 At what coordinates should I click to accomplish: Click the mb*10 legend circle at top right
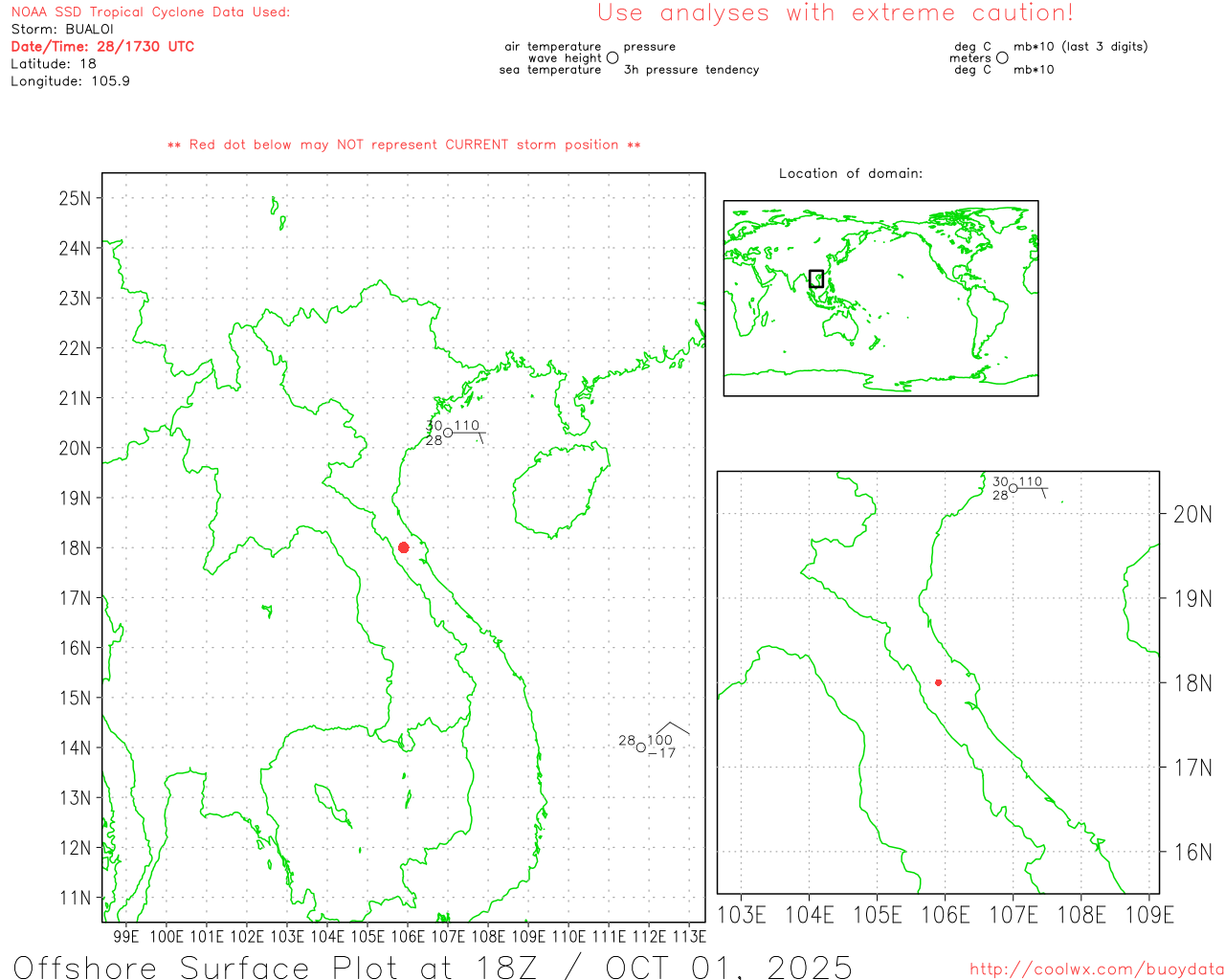[x=1002, y=57]
